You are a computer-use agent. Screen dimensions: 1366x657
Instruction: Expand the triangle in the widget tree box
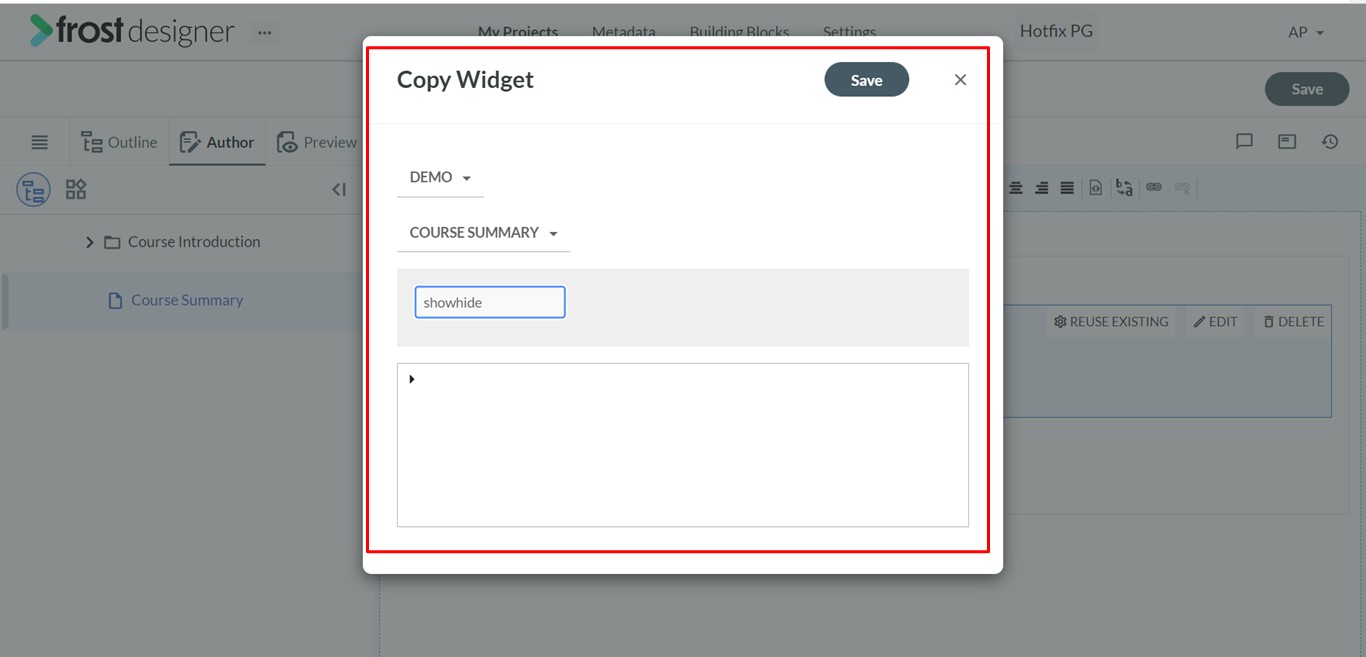pyautogui.click(x=412, y=379)
